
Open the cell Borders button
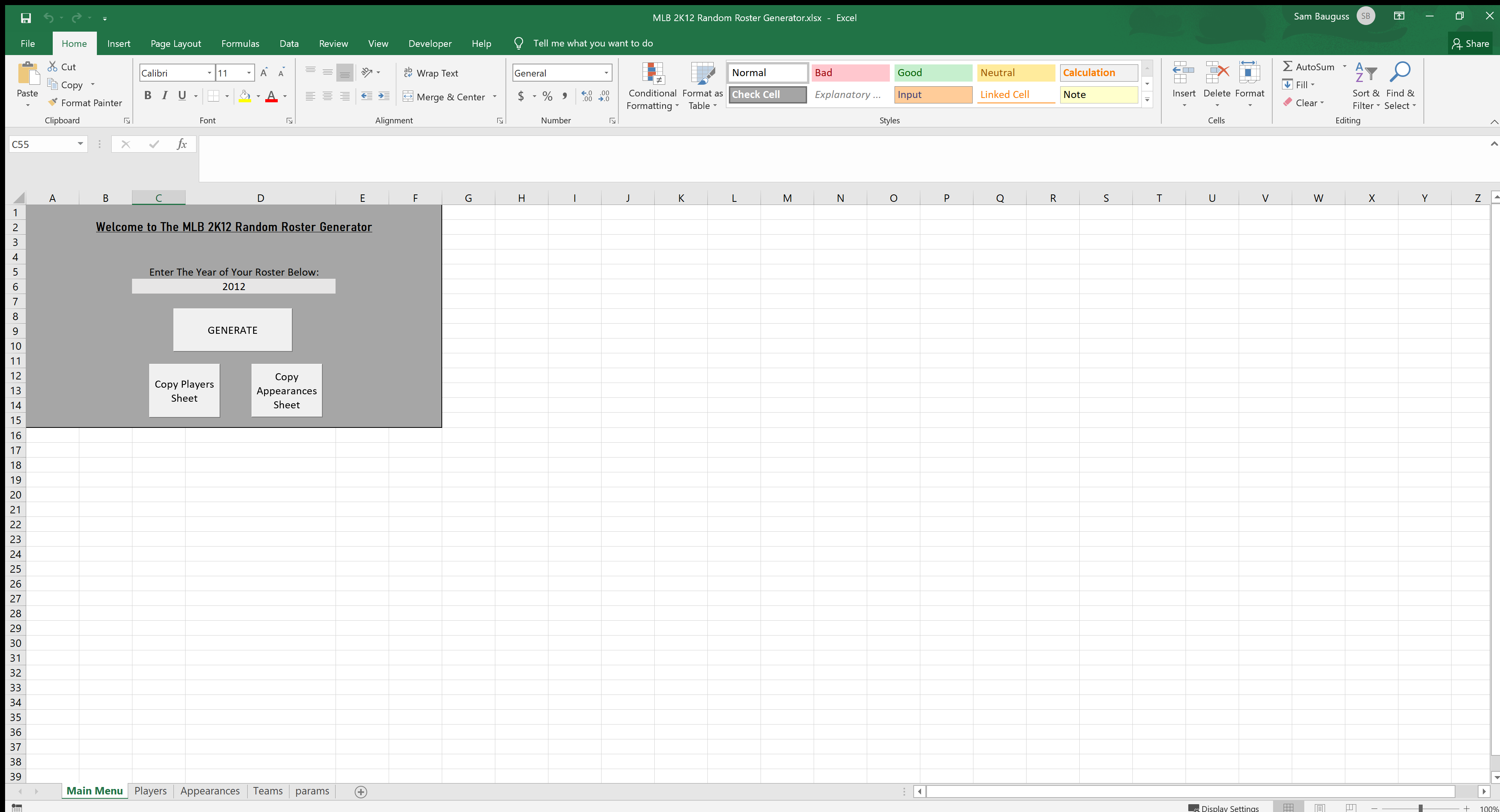pos(214,96)
